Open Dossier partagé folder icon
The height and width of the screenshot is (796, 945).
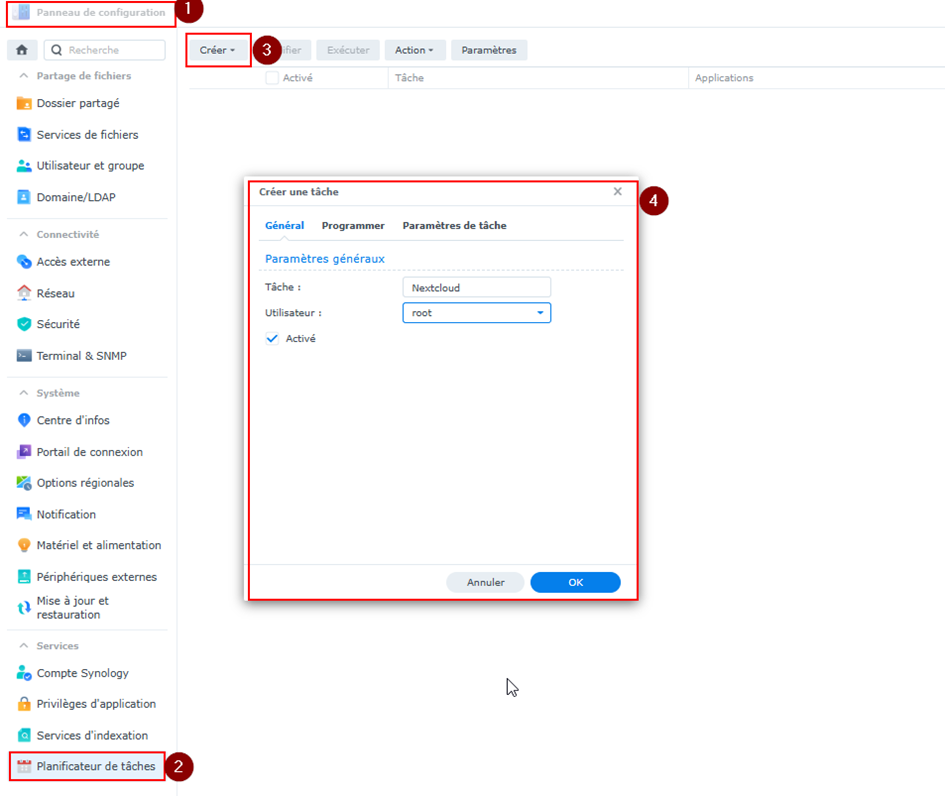tap(25, 103)
